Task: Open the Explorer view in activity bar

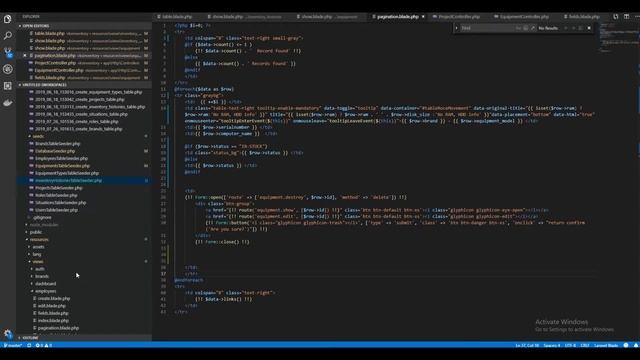Action: (x=7, y=19)
